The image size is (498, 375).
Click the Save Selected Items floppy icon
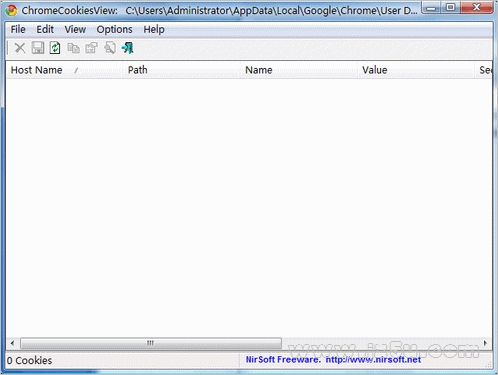tap(38, 48)
